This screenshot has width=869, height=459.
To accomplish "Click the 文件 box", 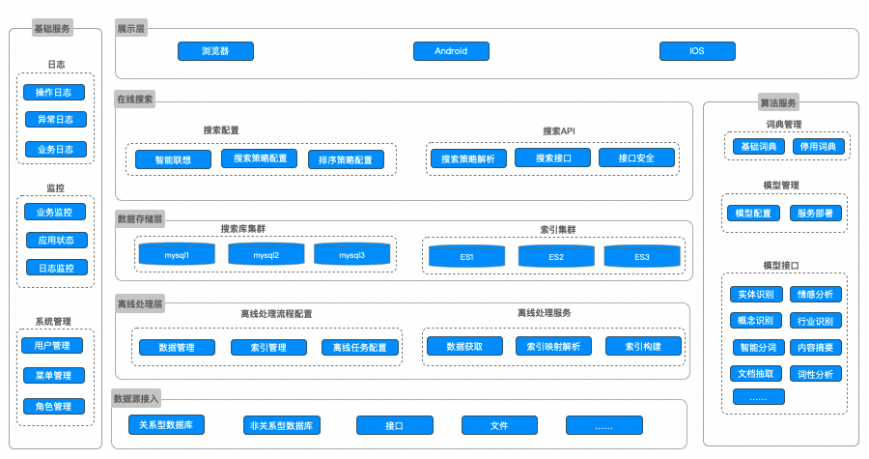I will pyautogui.click(x=499, y=426).
